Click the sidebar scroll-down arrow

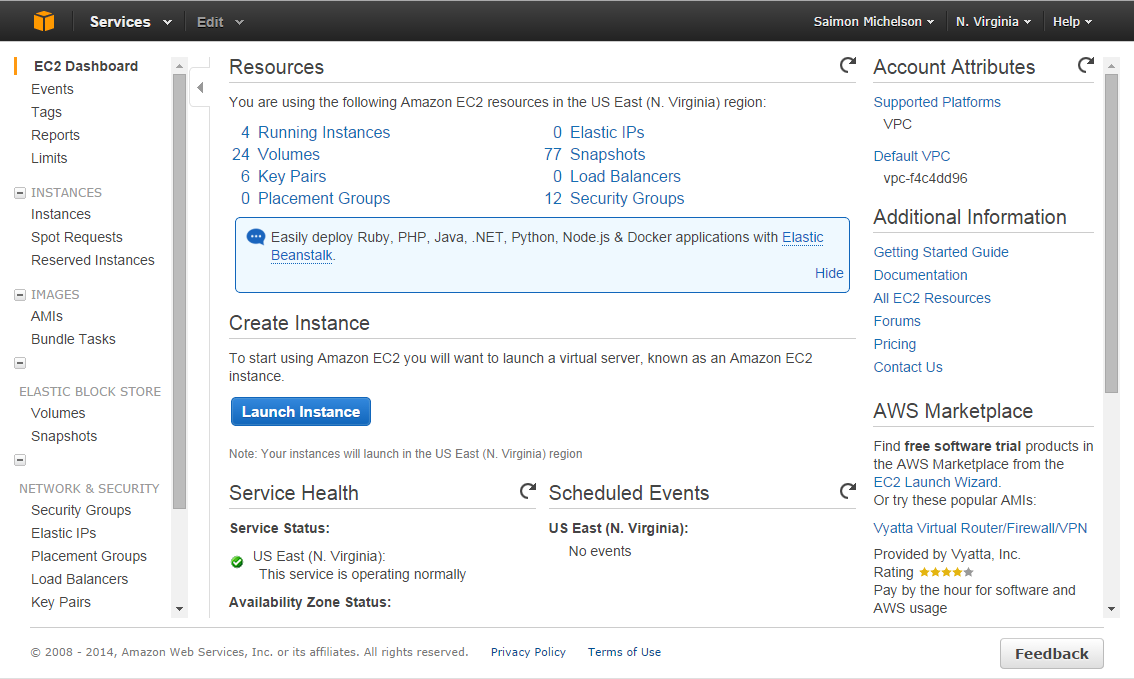point(179,609)
